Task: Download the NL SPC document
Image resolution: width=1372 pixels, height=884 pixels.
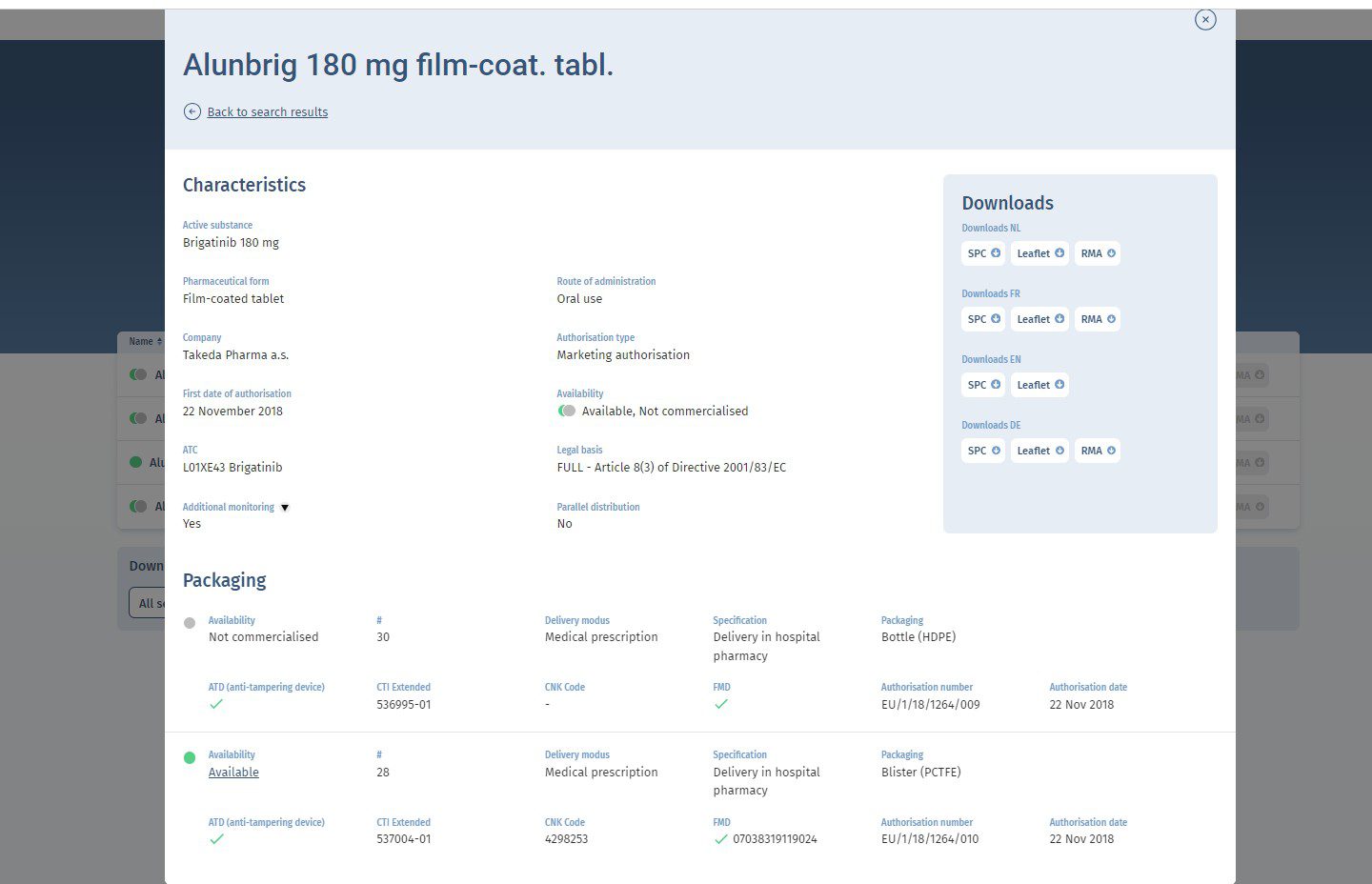Action: (x=983, y=253)
